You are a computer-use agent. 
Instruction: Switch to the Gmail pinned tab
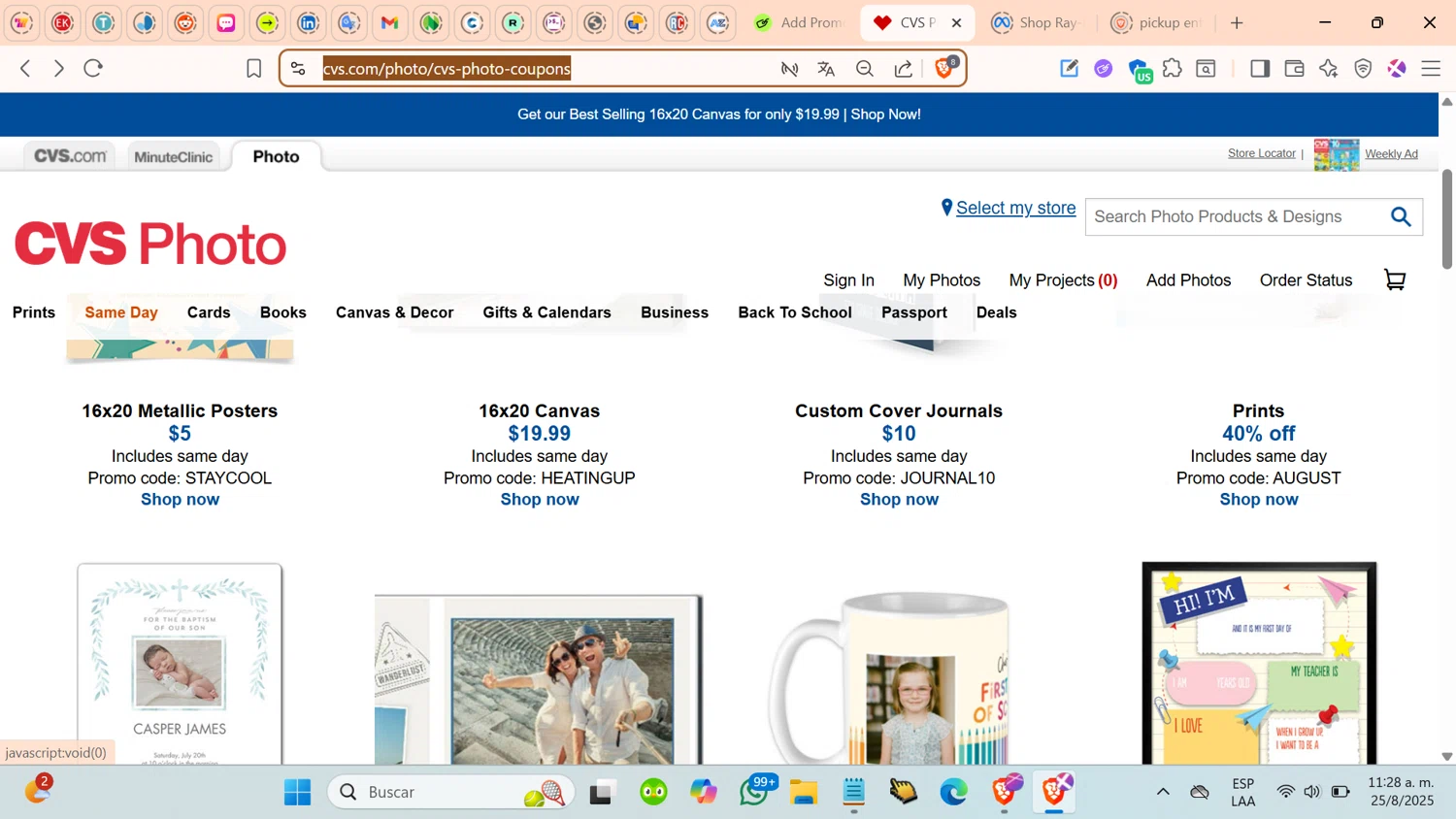tap(390, 22)
